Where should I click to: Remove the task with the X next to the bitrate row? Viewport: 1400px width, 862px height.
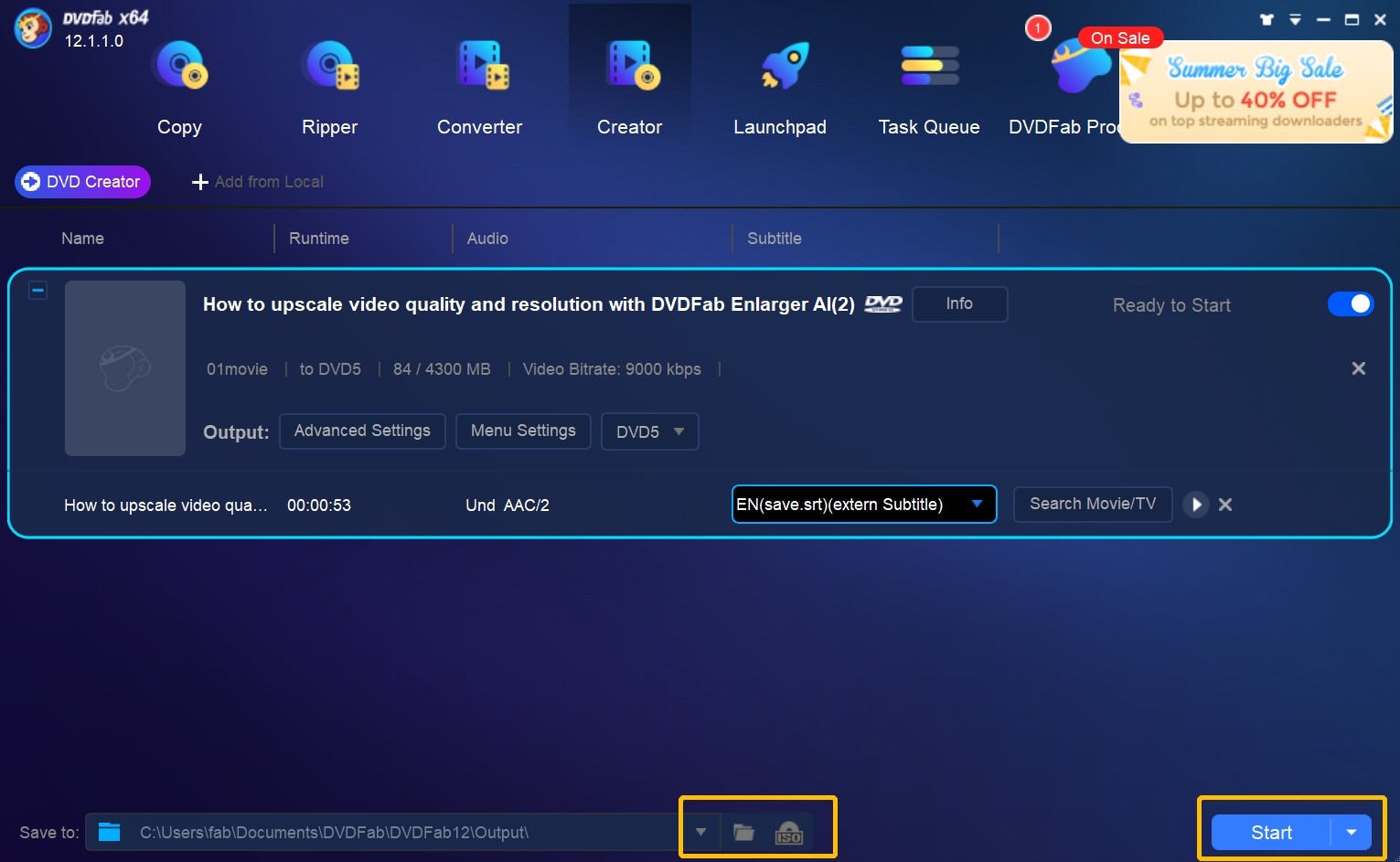point(1359,368)
